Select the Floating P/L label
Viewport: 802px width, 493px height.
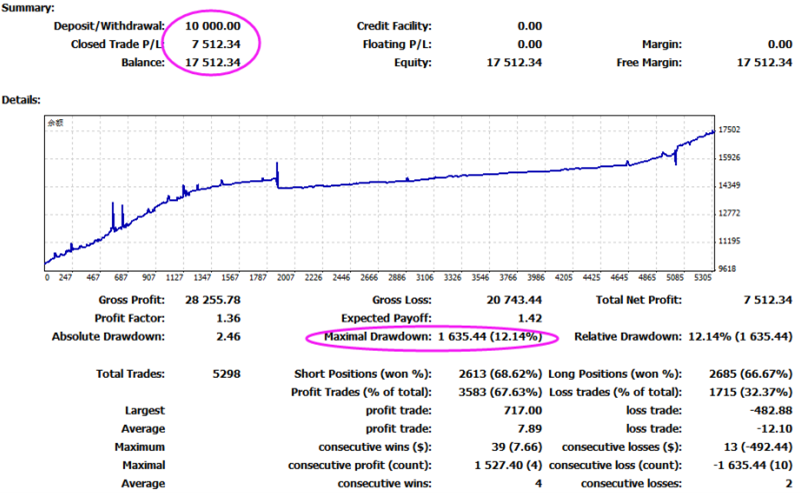397,44
